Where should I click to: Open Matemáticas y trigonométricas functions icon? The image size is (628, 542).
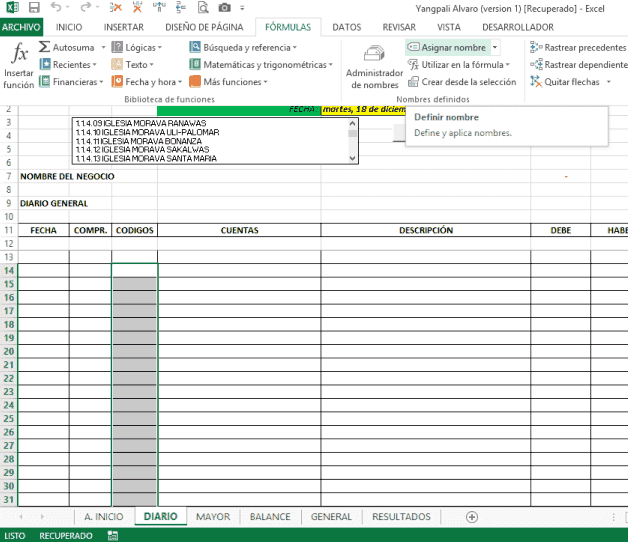coord(195,64)
